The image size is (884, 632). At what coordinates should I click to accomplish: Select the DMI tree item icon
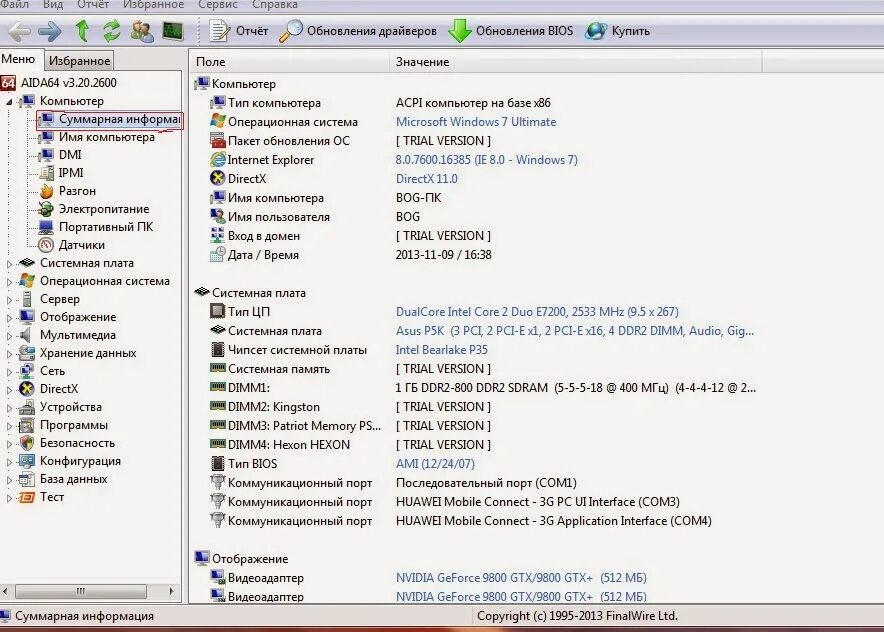click(x=47, y=155)
